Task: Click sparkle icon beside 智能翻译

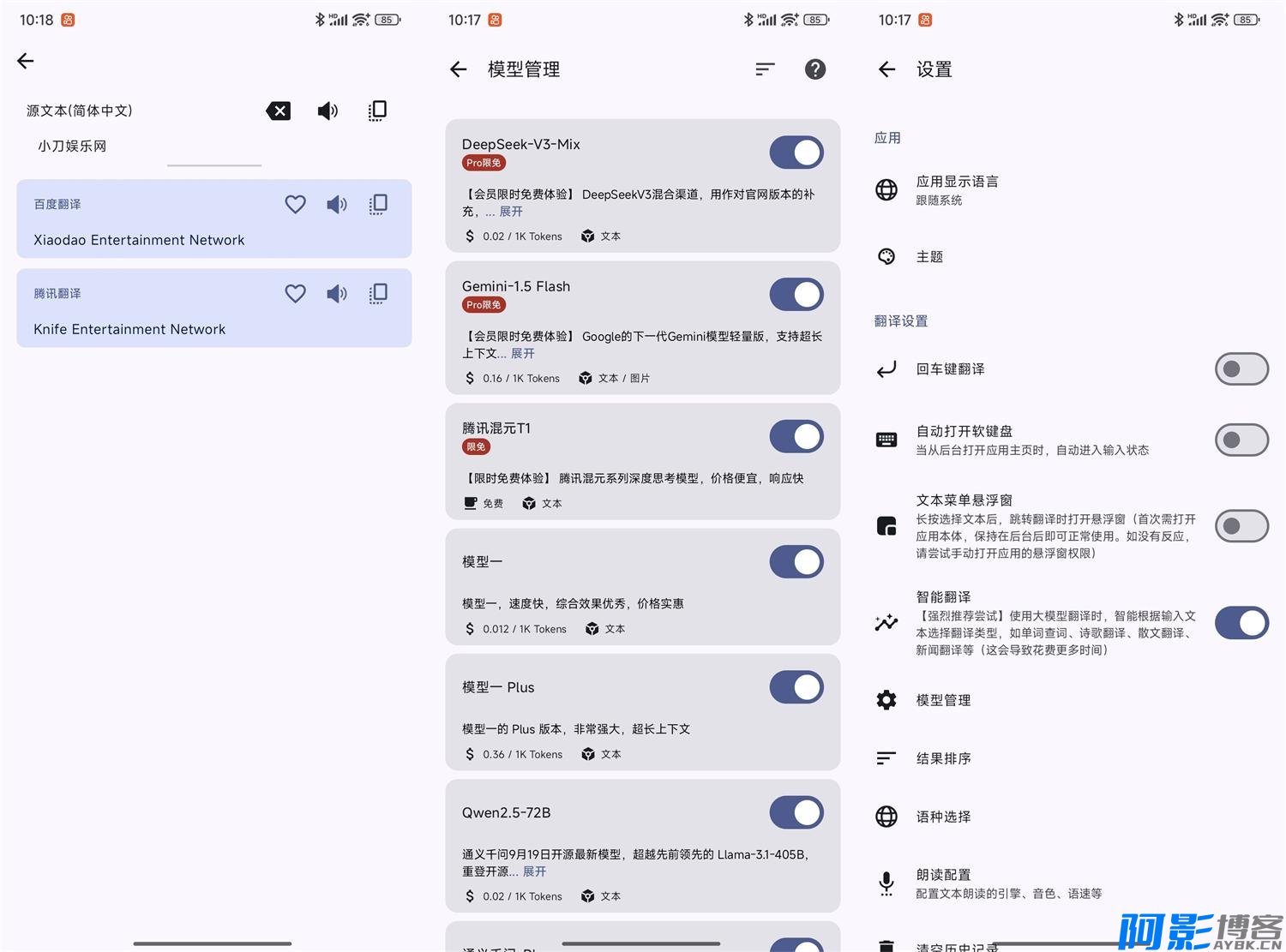Action: [x=886, y=623]
